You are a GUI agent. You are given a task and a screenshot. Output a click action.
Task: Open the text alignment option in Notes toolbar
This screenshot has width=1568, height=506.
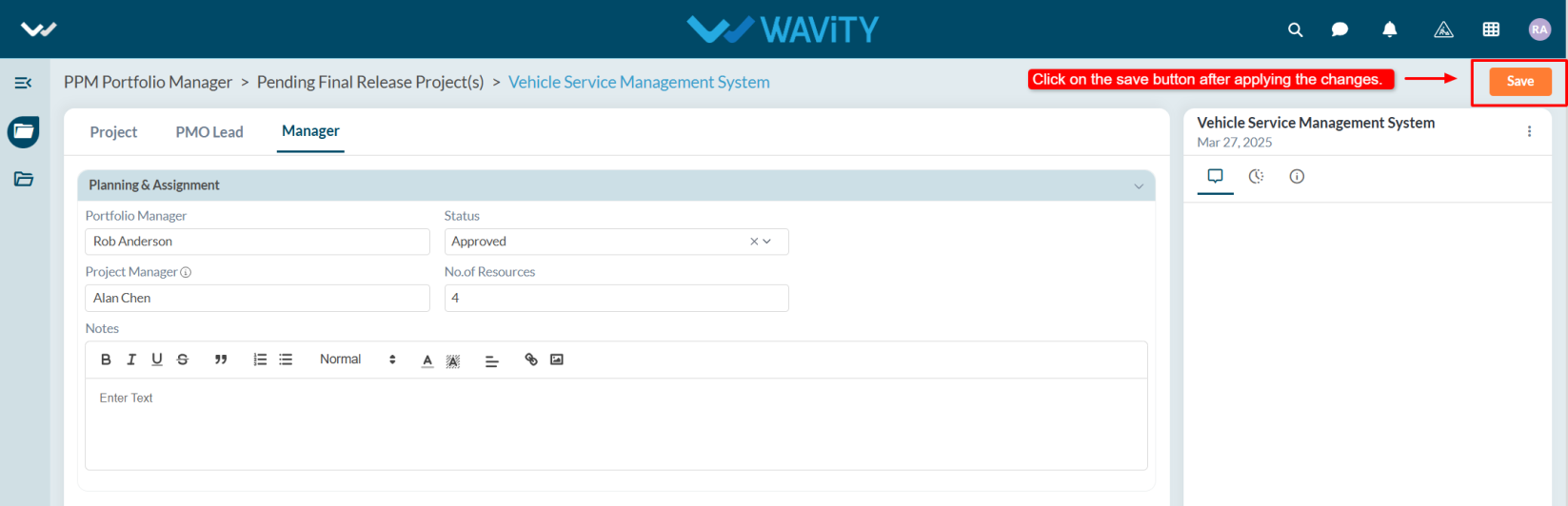pos(491,360)
